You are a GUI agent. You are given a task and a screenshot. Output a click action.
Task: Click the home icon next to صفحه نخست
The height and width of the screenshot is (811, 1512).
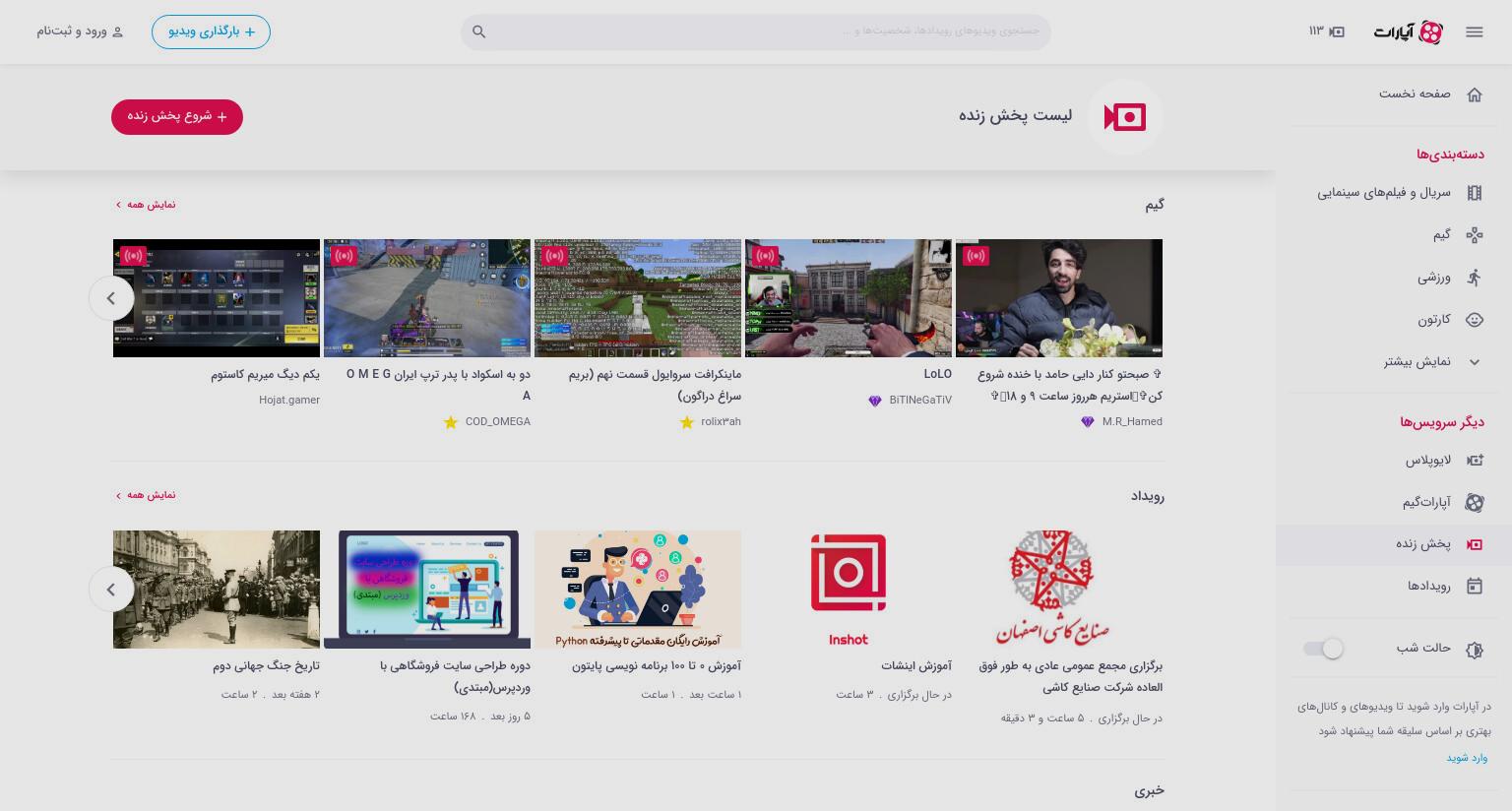[x=1474, y=94]
